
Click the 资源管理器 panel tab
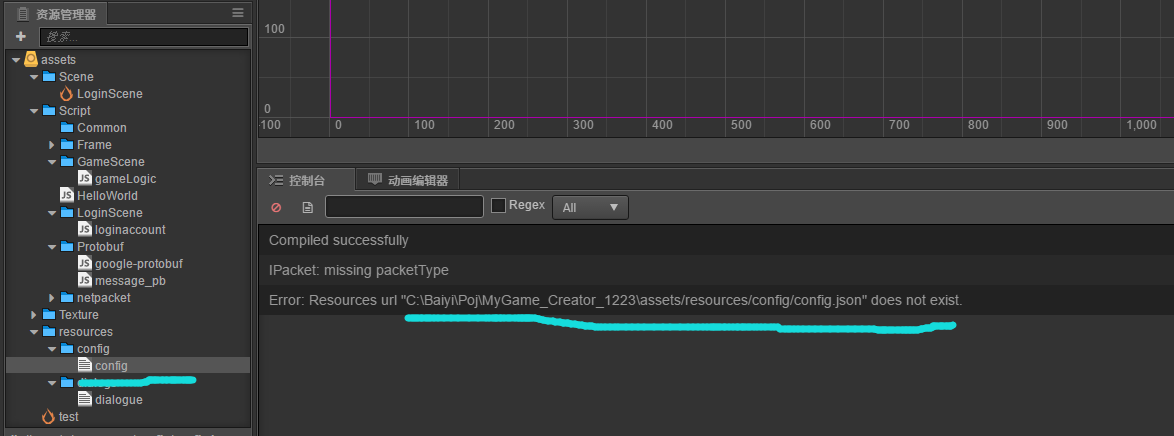pos(58,13)
